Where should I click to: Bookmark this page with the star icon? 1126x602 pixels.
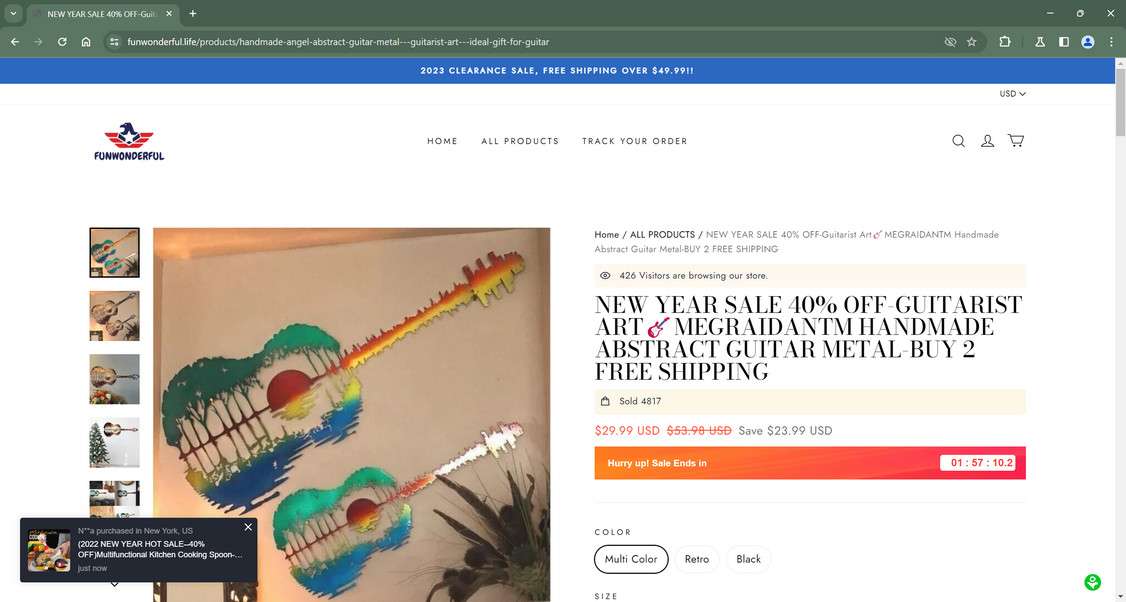(x=972, y=42)
